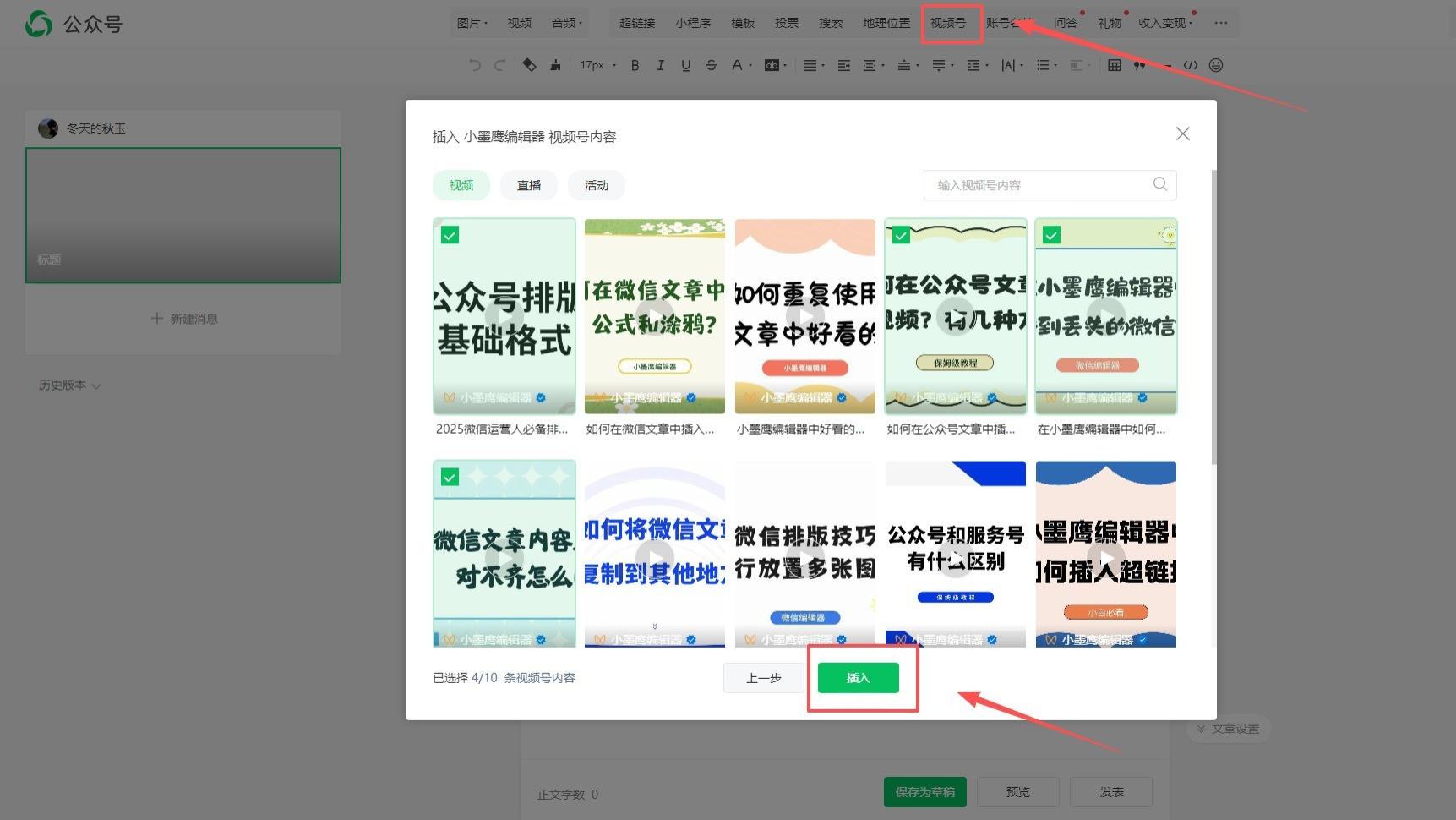
Task: Uncheck the 2025微信运营人必备排版 video
Action: click(450, 235)
